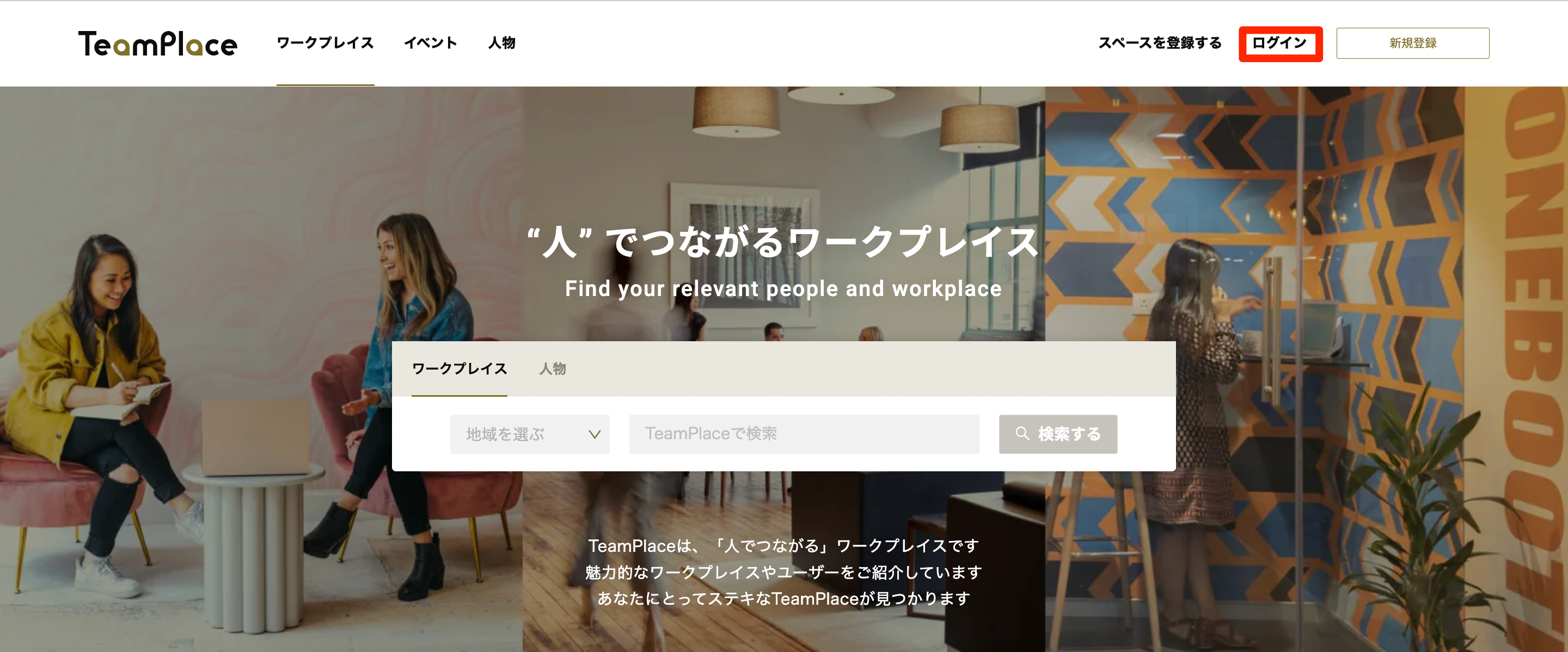This screenshot has height=652, width=1568.
Task: Expand the 地域を選ぶ dropdown
Action: click(x=530, y=434)
